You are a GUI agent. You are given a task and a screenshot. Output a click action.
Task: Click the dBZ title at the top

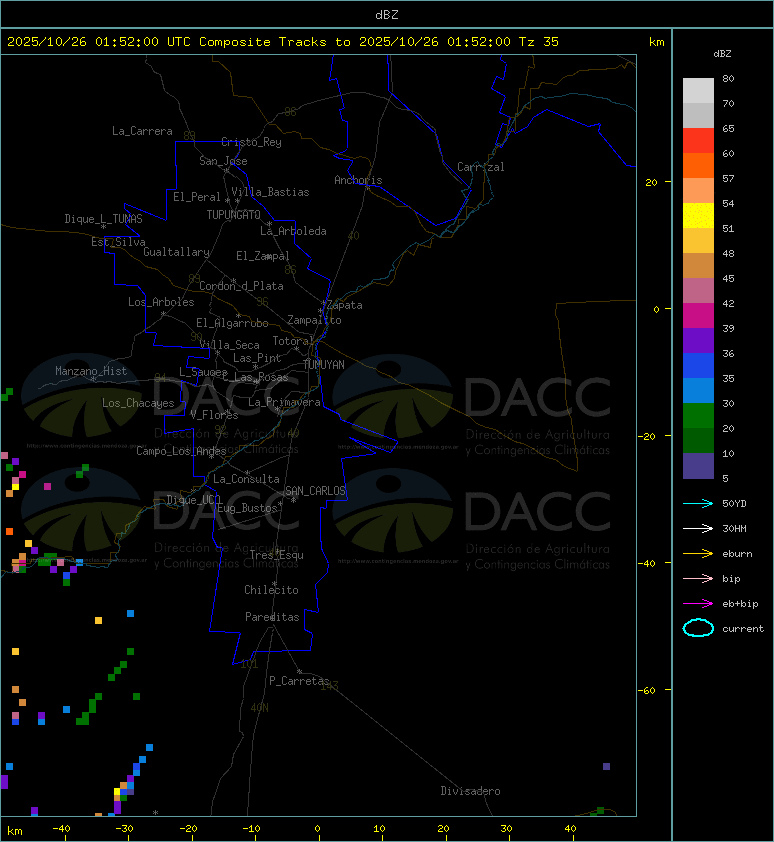[387, 15]
